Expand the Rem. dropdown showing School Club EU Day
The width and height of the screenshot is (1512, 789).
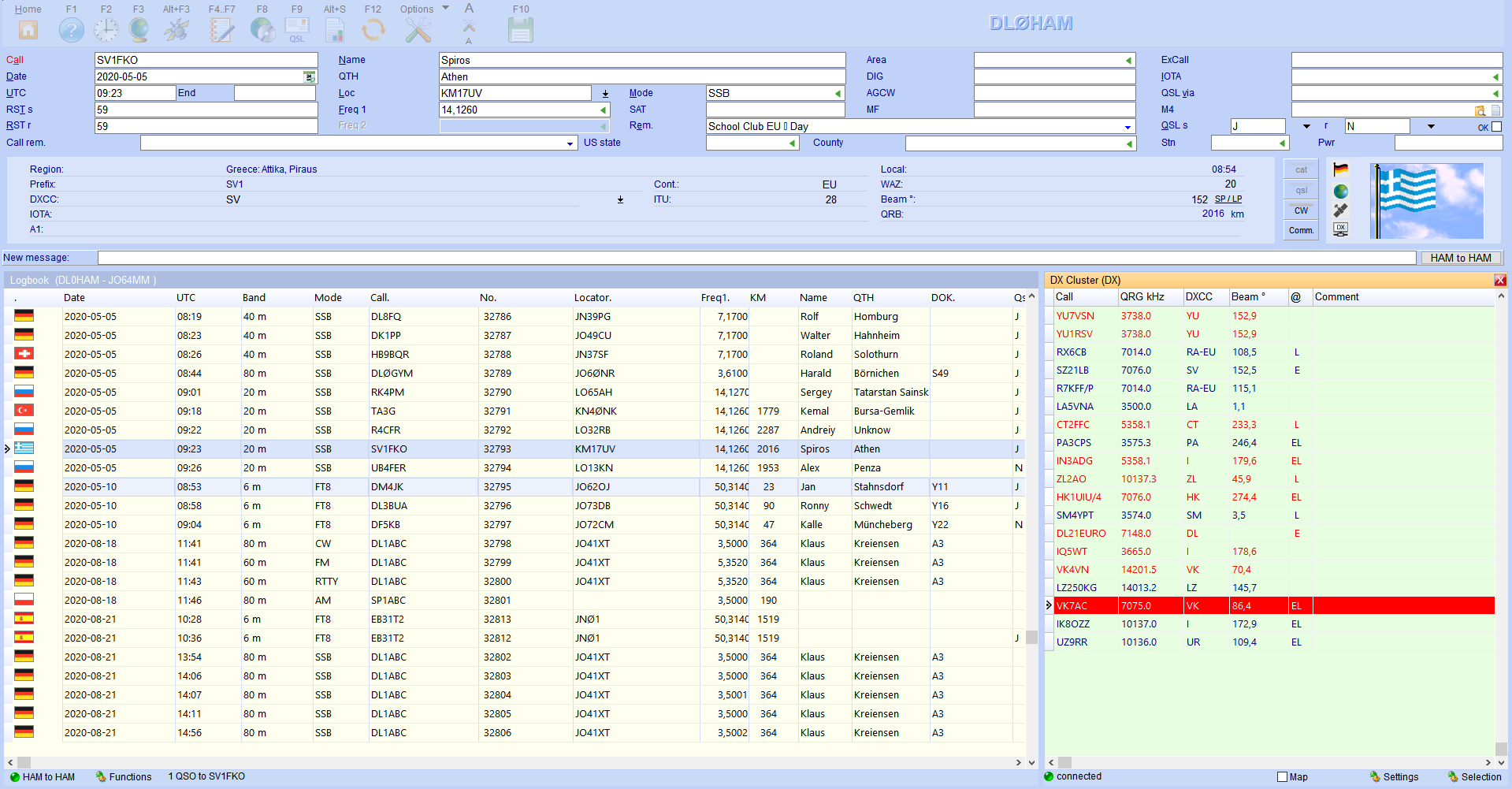pyautogui.click(x=1127, y=127)
